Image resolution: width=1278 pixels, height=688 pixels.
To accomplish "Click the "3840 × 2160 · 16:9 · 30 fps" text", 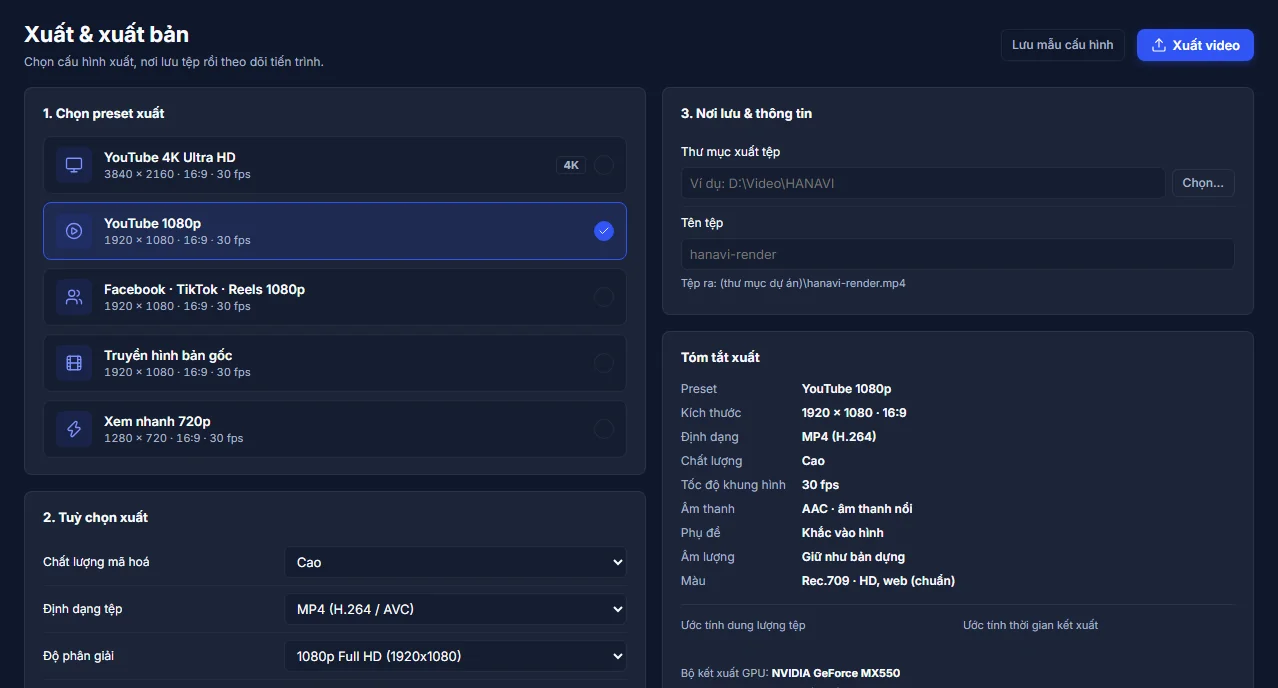I will point(177,174).
